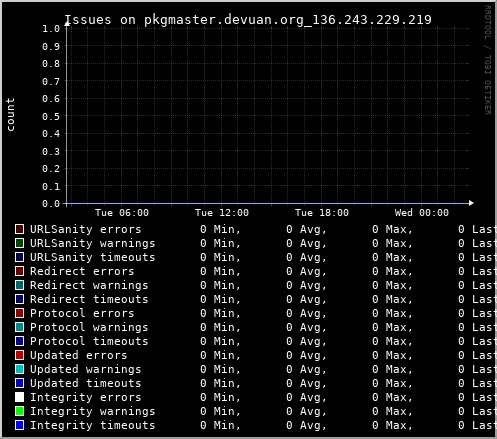Click the Wed 00:00 time axis label
The width and height of the screenshot is (497, 439).
[x=422, y=213]
